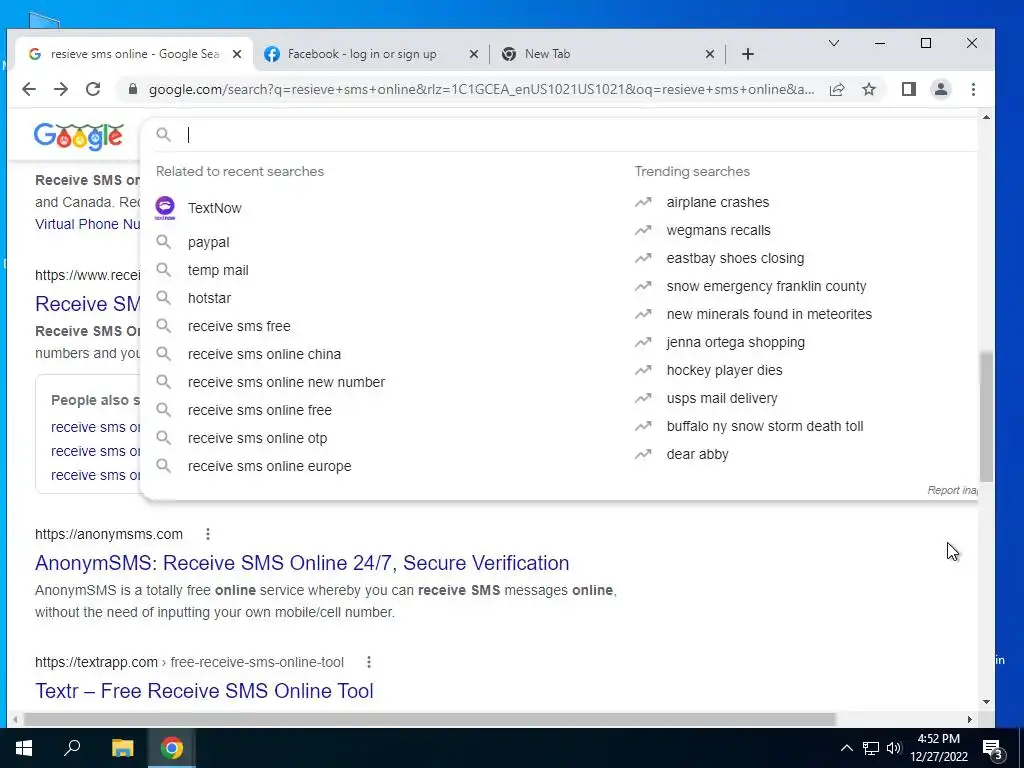Open the Chrome profile avatar
This screenshot has height=768, width=1024.
940,89
